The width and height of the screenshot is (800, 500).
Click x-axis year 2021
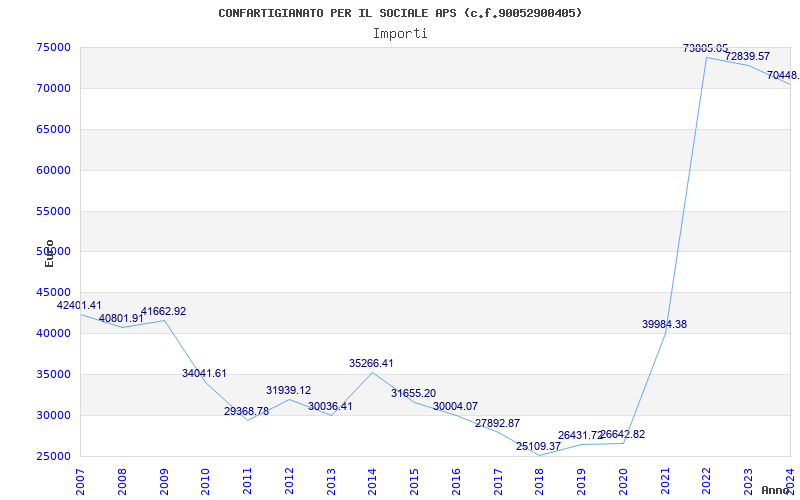pyautogui.click(x=665, y=482)
